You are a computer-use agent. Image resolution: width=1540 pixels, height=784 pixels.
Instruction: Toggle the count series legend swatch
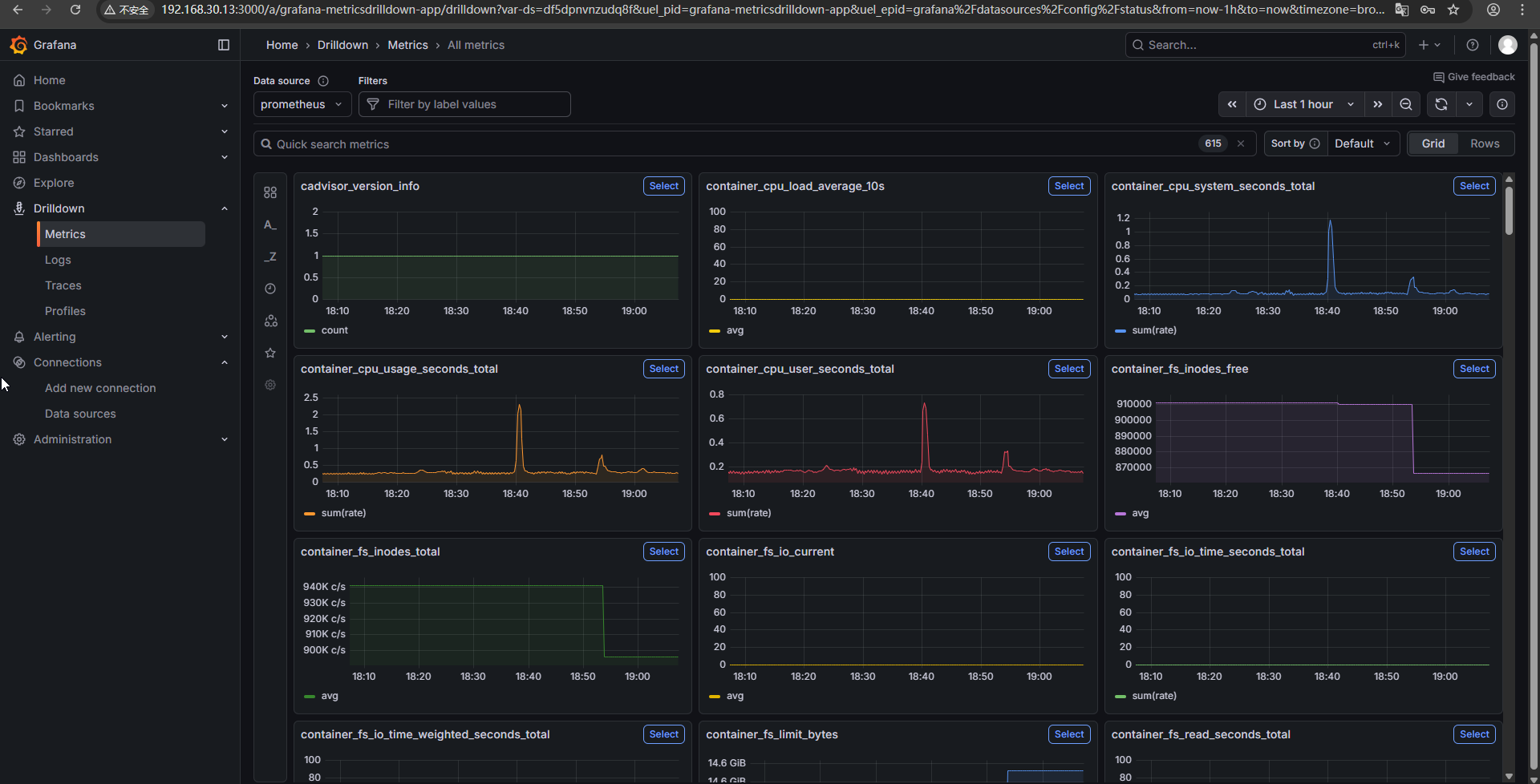click(310, 331)
